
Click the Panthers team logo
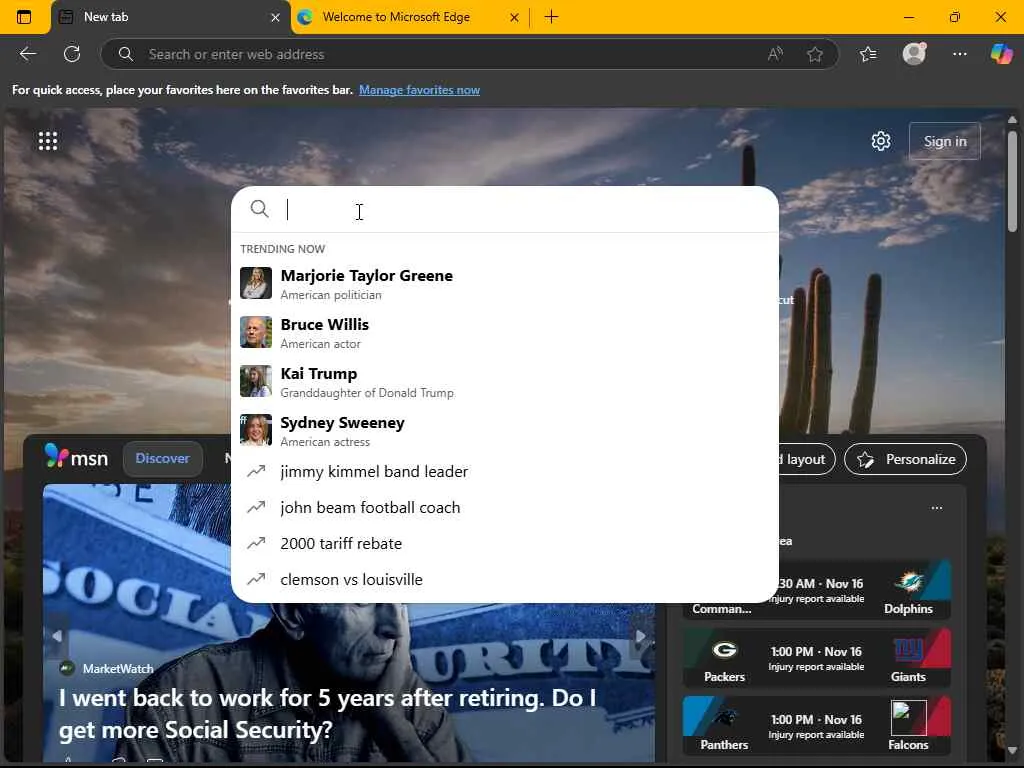pos(724,718)
